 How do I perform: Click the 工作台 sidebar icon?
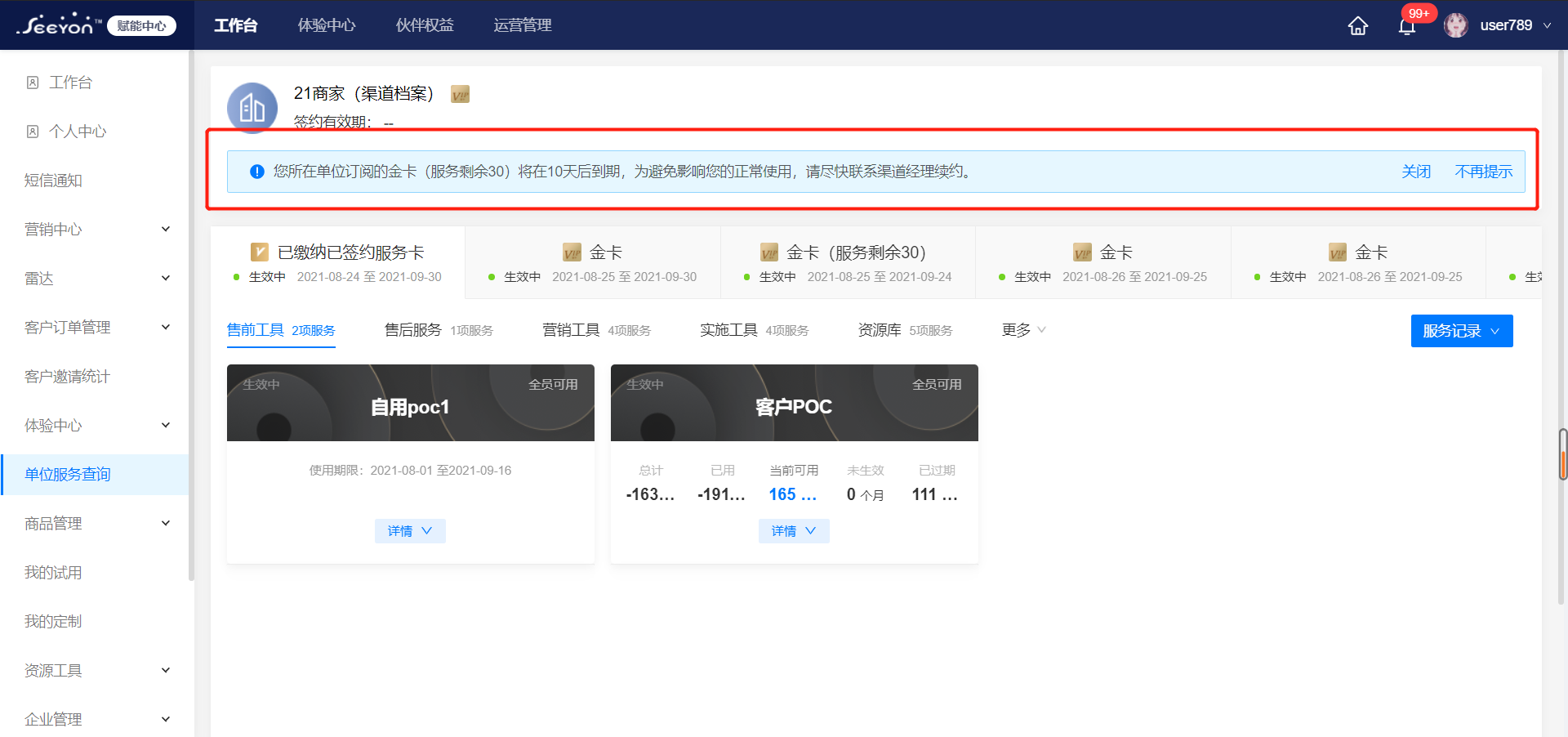tap(33, 83)
